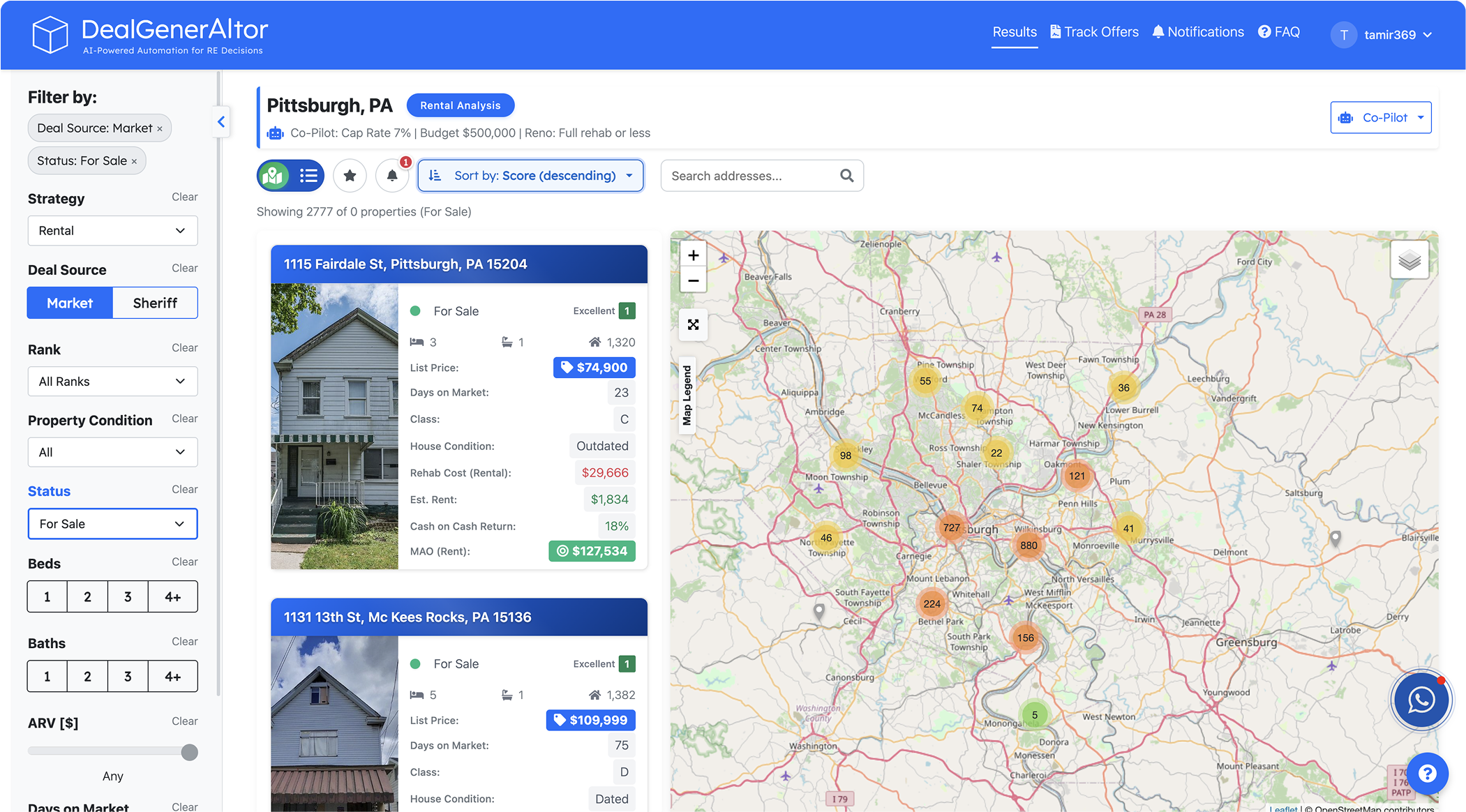
Task: Click the Rental Analysis button
Action: [460, 105]
